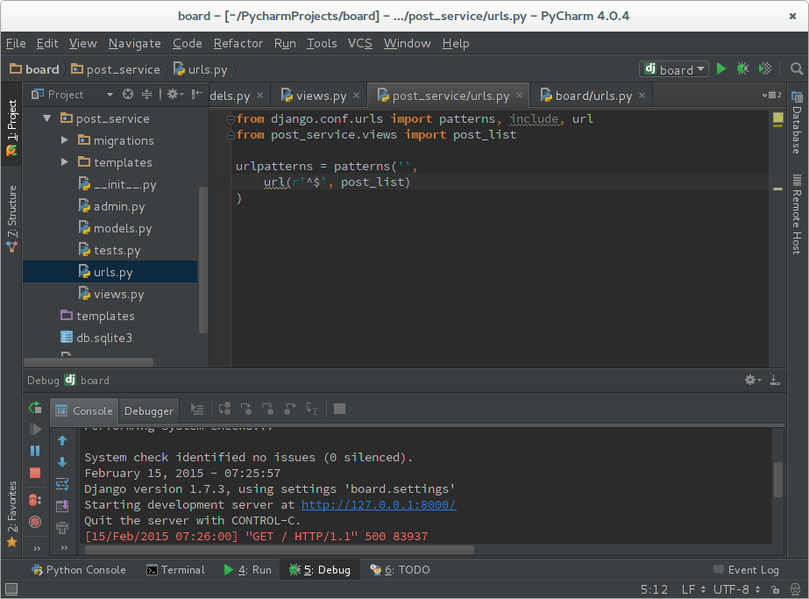
Task: Open the Hector inspector icon in status bar
Action: (795, 589)
